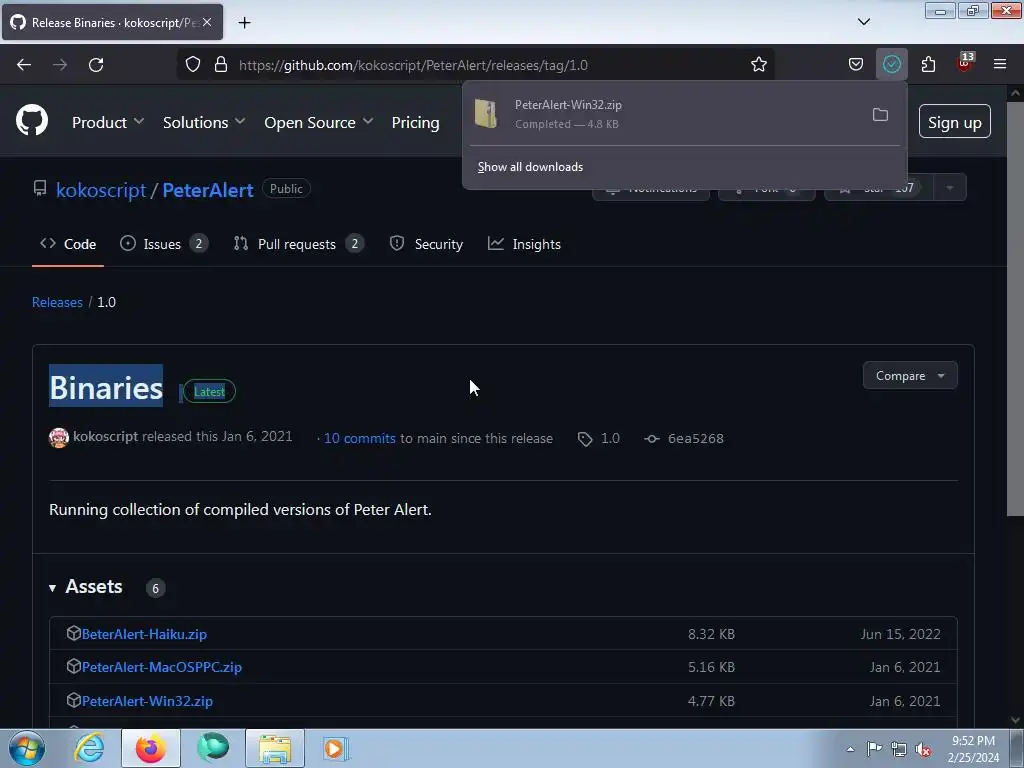Image resolution: width=1024 pixels, height=768 pixels.
Task: Open the downloaded PeterAlert-Win32.zip entry
Action: point(665,114)
